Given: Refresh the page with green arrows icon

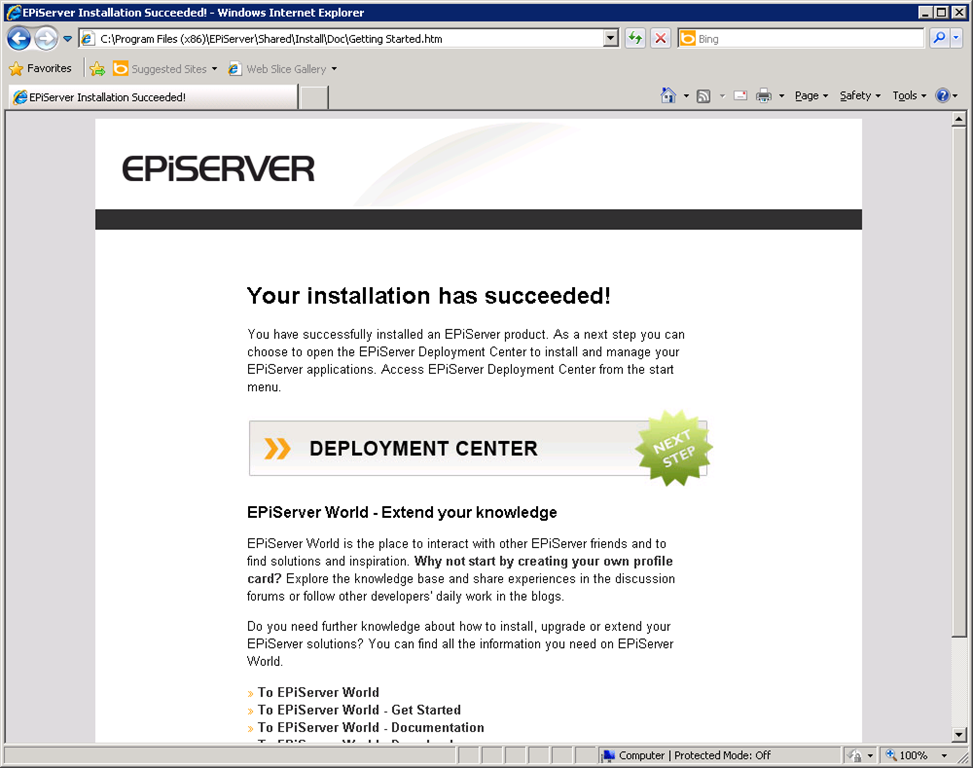Looking at the screenshot, I should coord(635,38).
